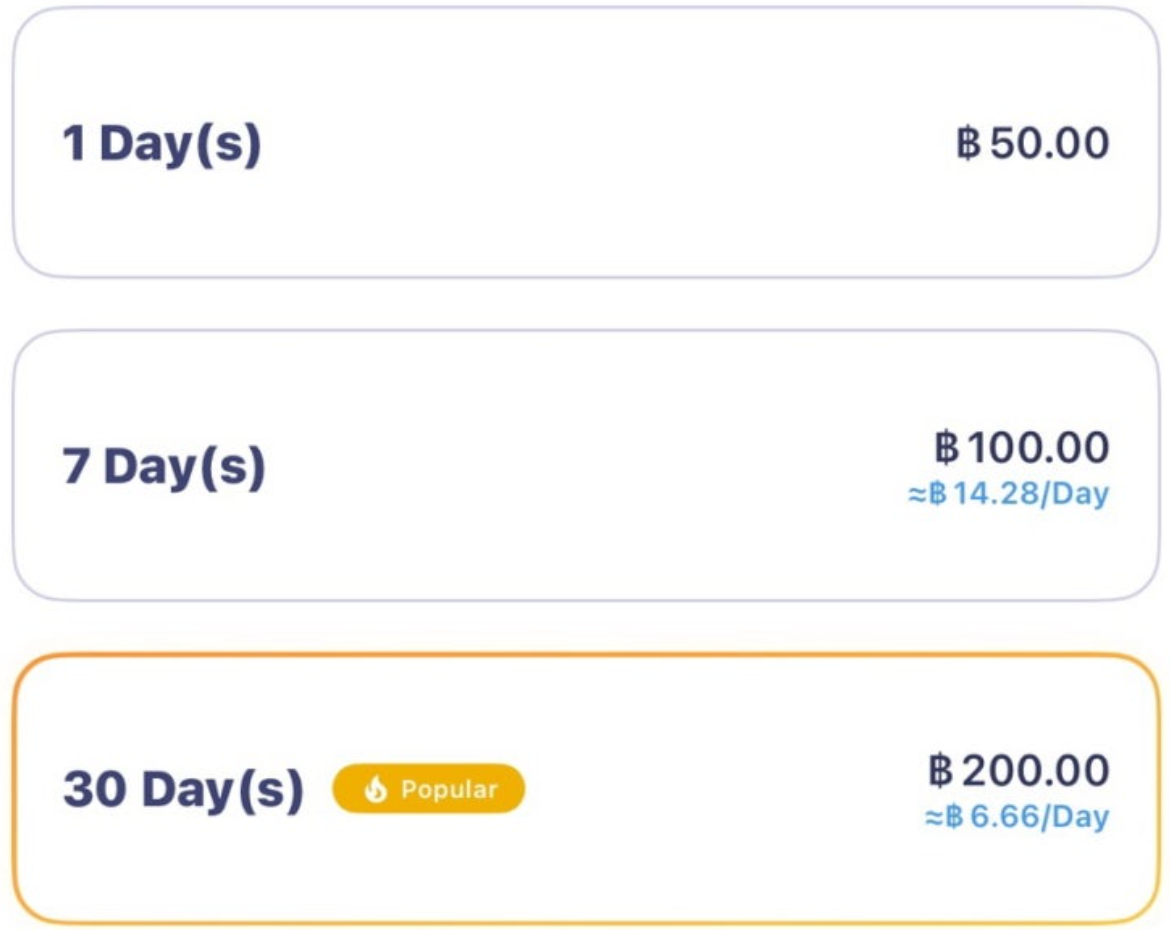
Task: Click the ฿200.00 price
Action: [x=1019, y=771]
